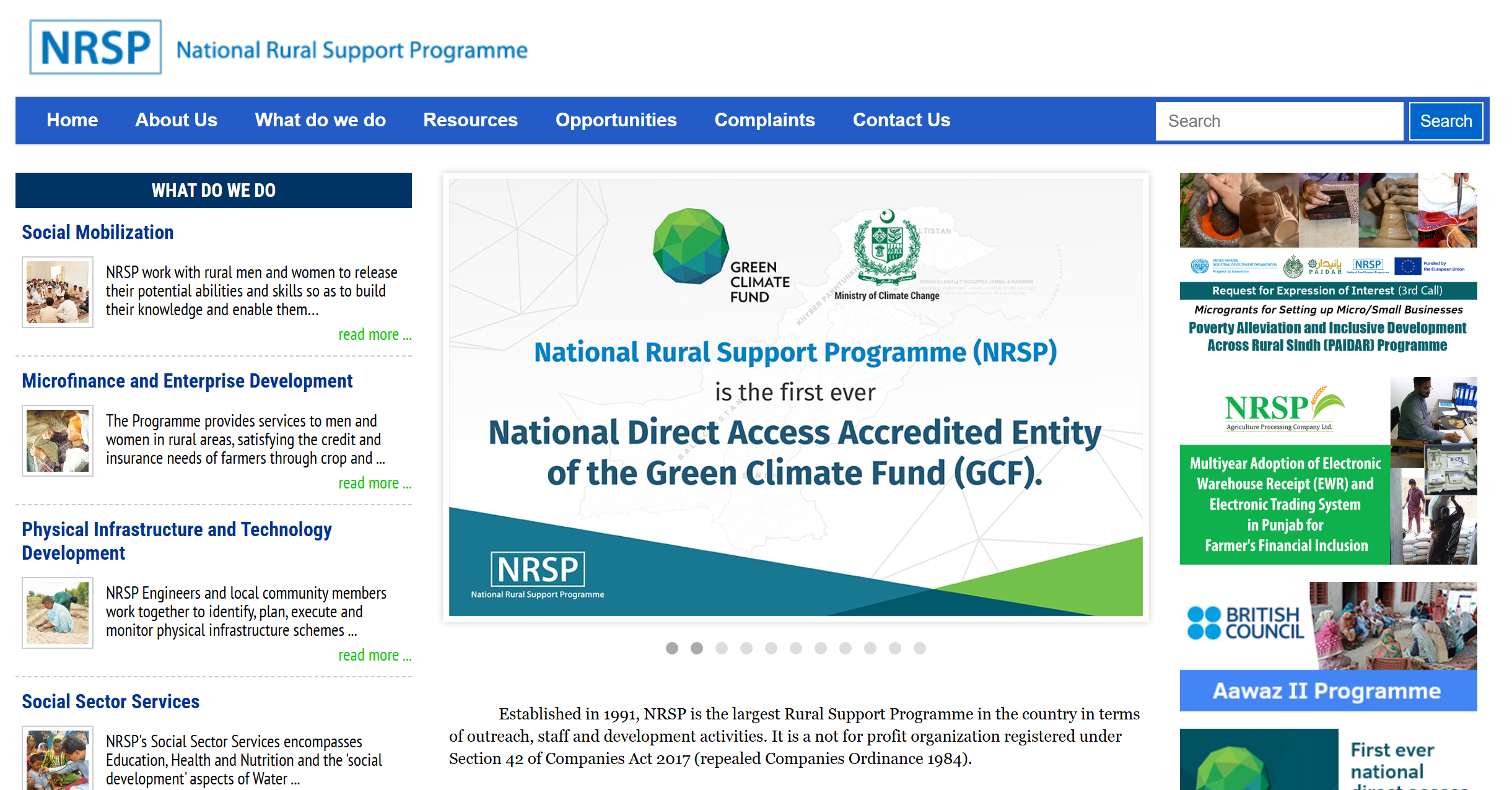1512x790 pixels.
Task: Expand the Resources menu
Action: click(470, 120)
